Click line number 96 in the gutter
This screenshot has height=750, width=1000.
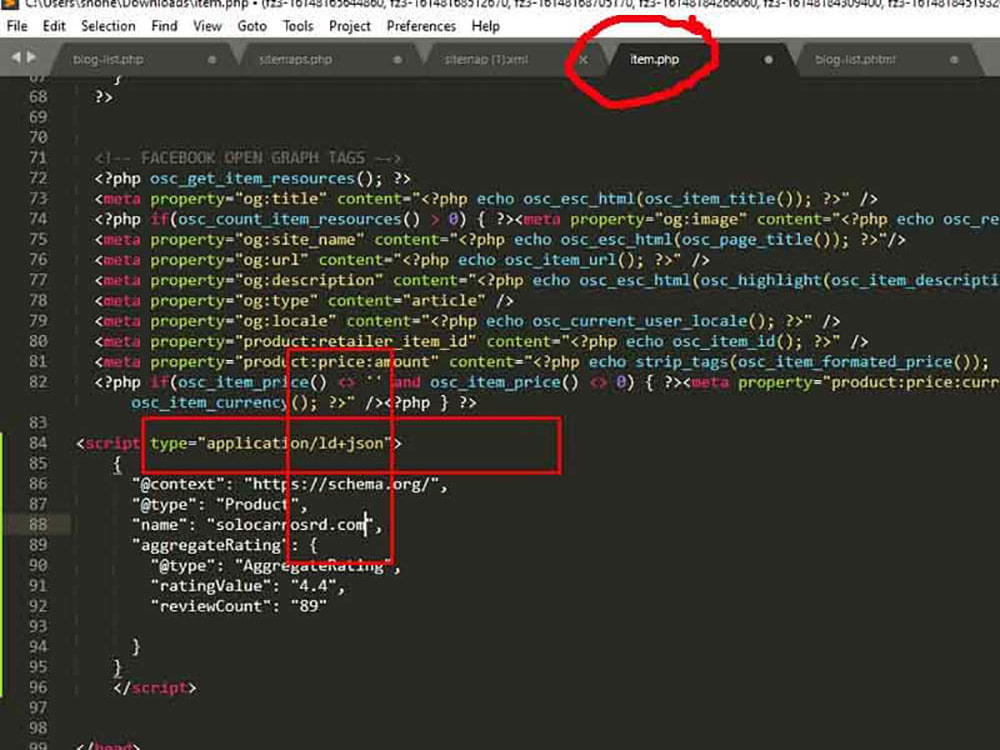(x=38, y=688)
